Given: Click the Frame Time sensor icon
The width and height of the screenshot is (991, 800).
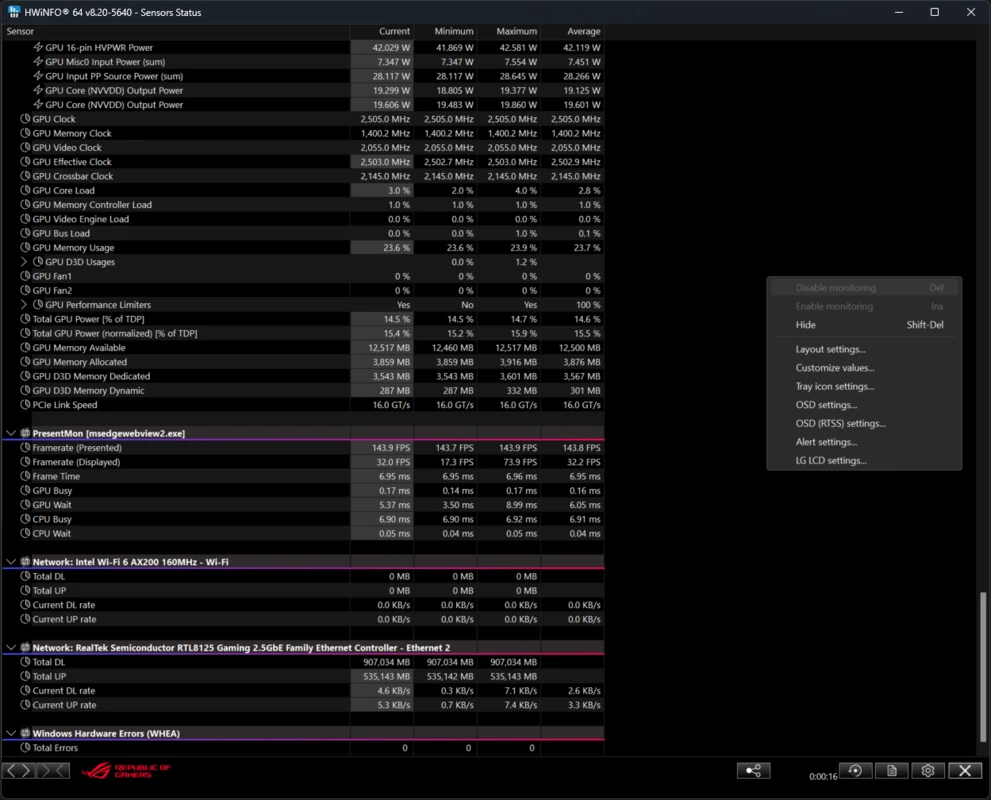Looking at the screenshot, I should point(25,476).
